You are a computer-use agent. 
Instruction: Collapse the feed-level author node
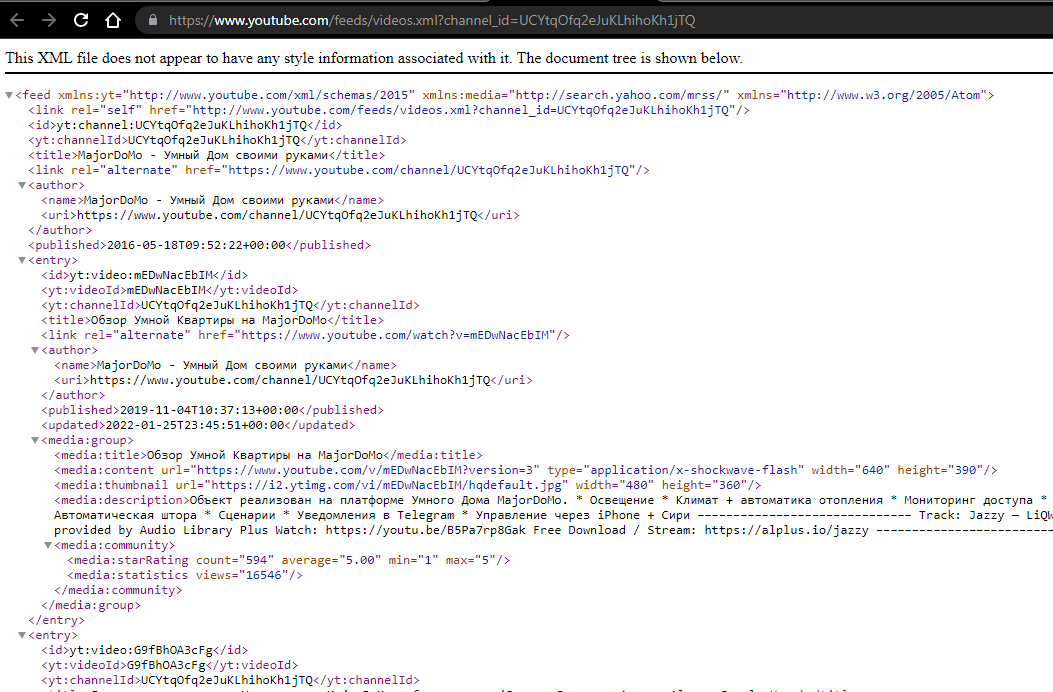tap(22, 185)
